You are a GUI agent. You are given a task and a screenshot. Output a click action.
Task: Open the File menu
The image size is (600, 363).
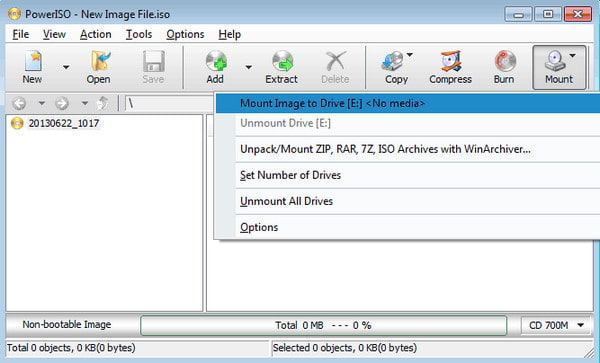[x=21, y=34]
